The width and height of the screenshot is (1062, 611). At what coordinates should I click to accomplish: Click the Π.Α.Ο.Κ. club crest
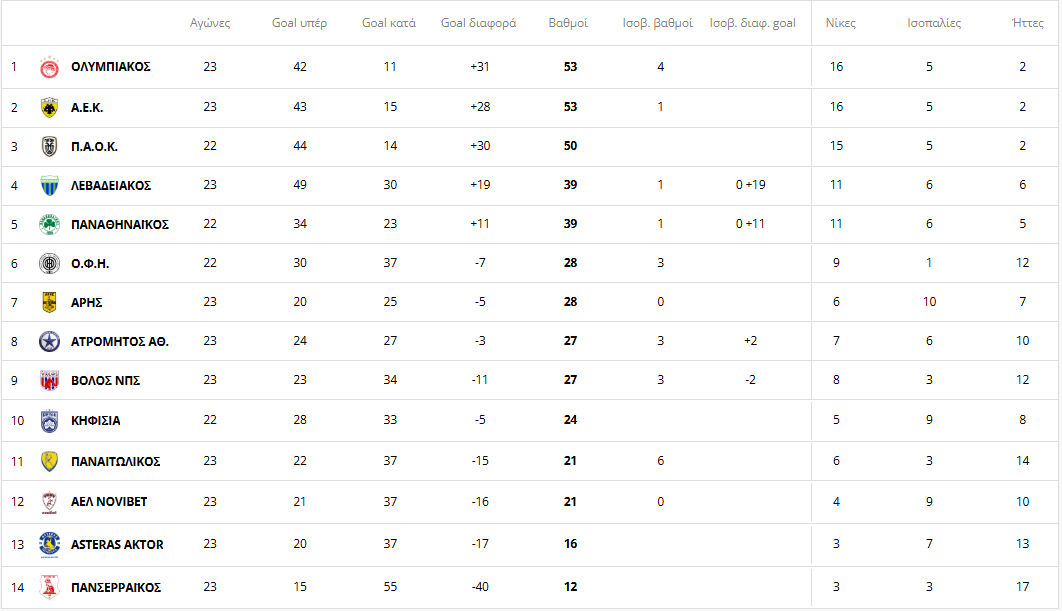[x=49, y=146]
